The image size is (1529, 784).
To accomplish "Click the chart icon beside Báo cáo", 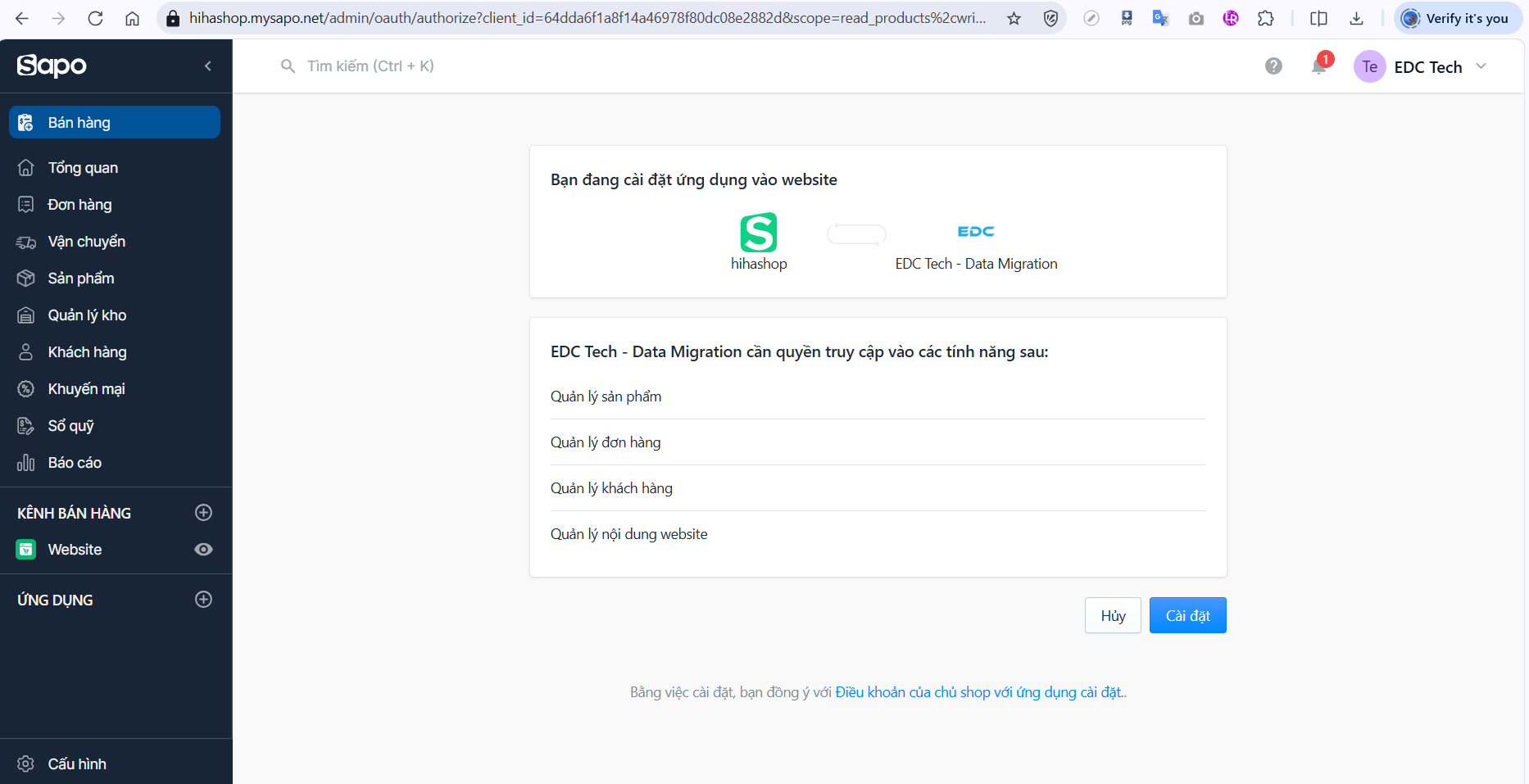I will pyautogui.click(x=26, y=463).
